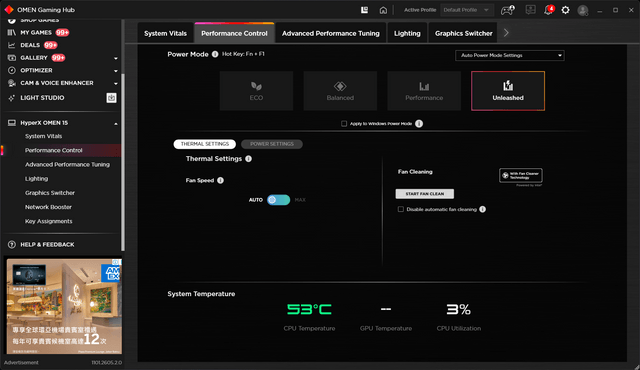Viewport: 640px width, 370px height.
Task: Switch to Performance Control tab
Action: pos(234,33)
